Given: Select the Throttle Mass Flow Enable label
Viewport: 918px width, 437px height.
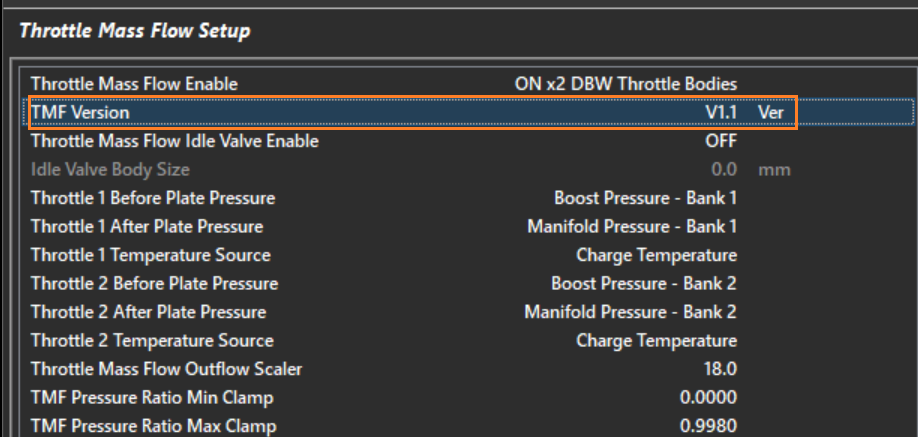Looking at the screenshot, I should click(x=134, y=84).
